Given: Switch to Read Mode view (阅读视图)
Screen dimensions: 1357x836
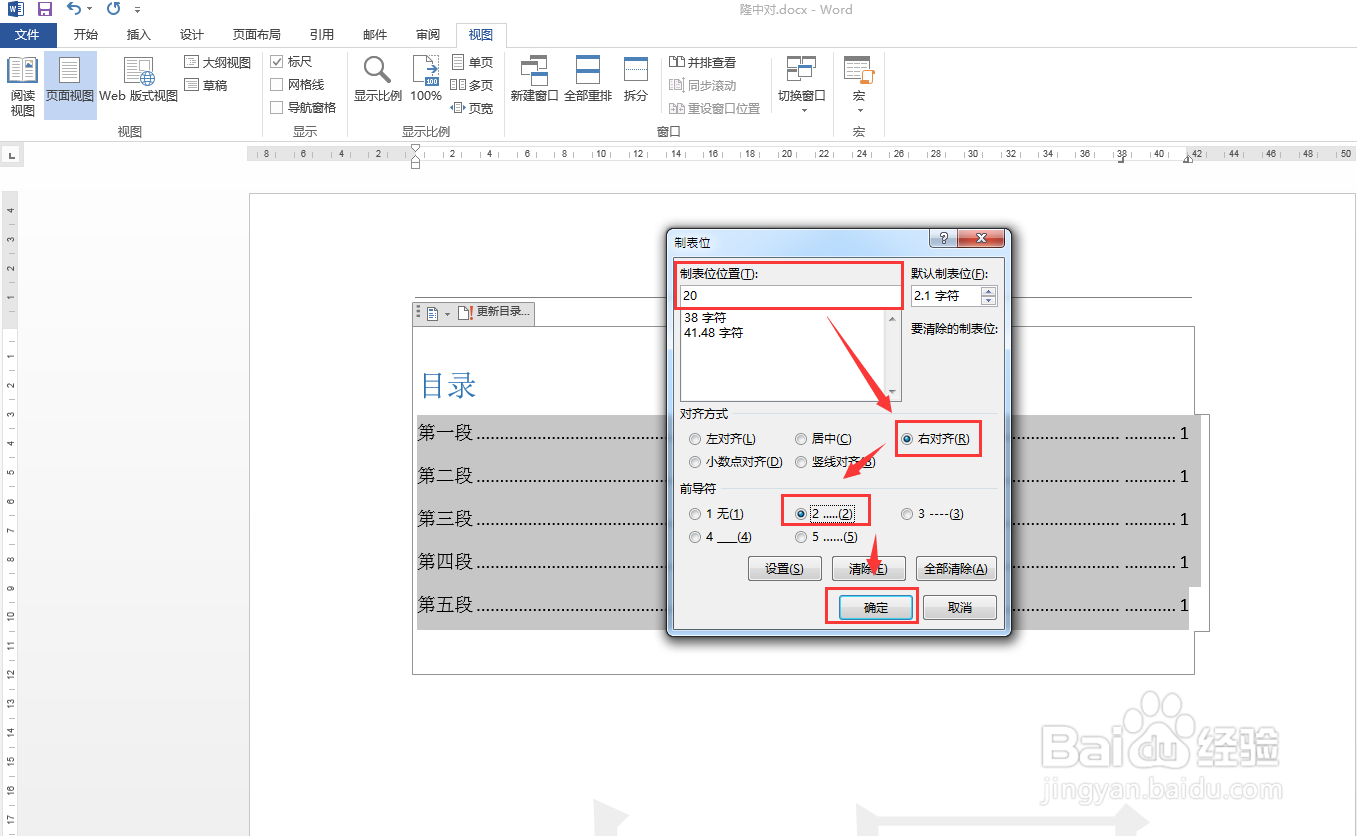Looking at the screenshot, I should click(x=22, y=86).
